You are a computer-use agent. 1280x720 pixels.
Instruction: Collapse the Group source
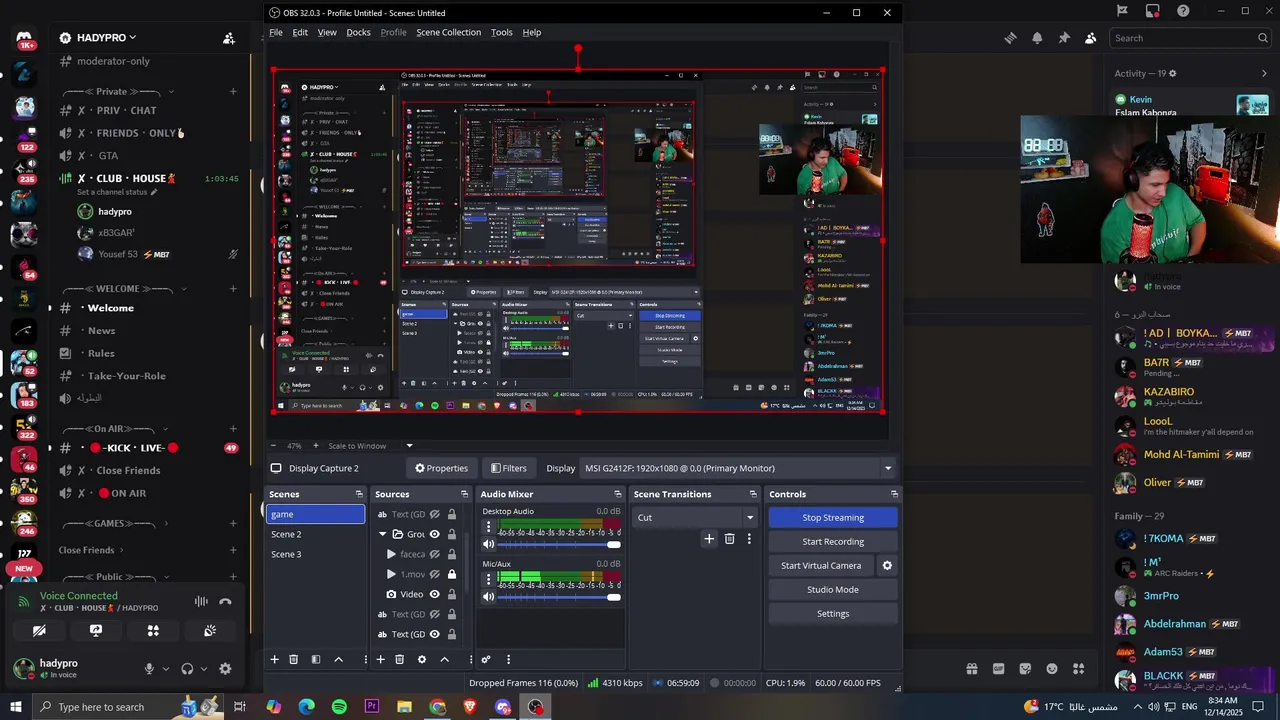coord(382,534)
